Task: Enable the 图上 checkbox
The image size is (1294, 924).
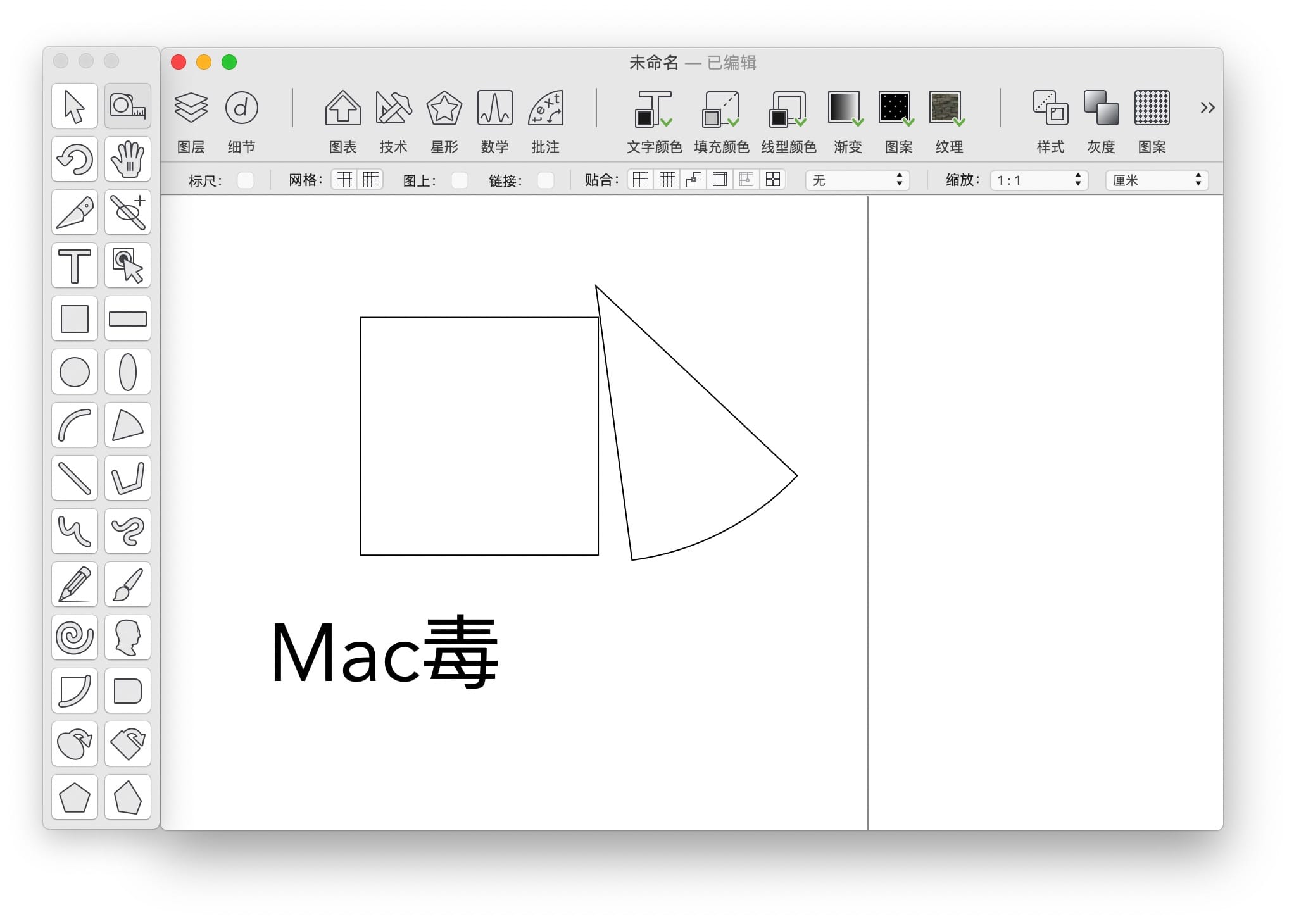Action: click(460, 181)
